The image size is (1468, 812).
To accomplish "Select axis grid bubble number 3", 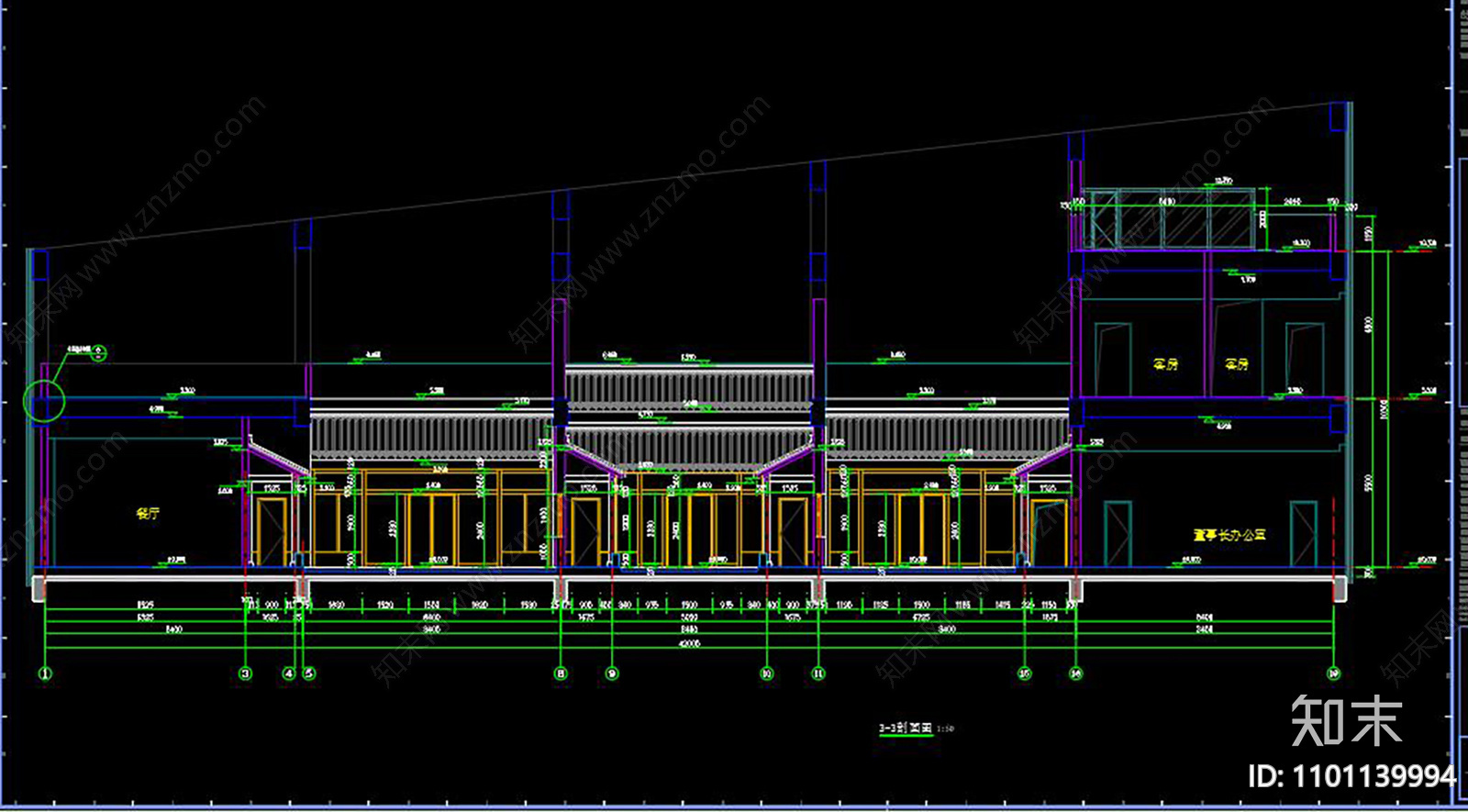I will pyautogui.click(x=245, y=673).
